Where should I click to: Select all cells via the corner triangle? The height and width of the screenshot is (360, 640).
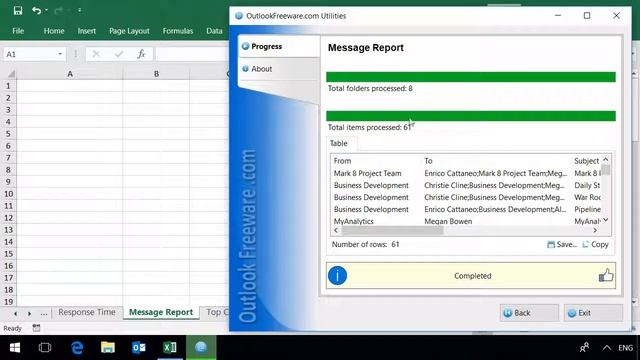[11, 74]
